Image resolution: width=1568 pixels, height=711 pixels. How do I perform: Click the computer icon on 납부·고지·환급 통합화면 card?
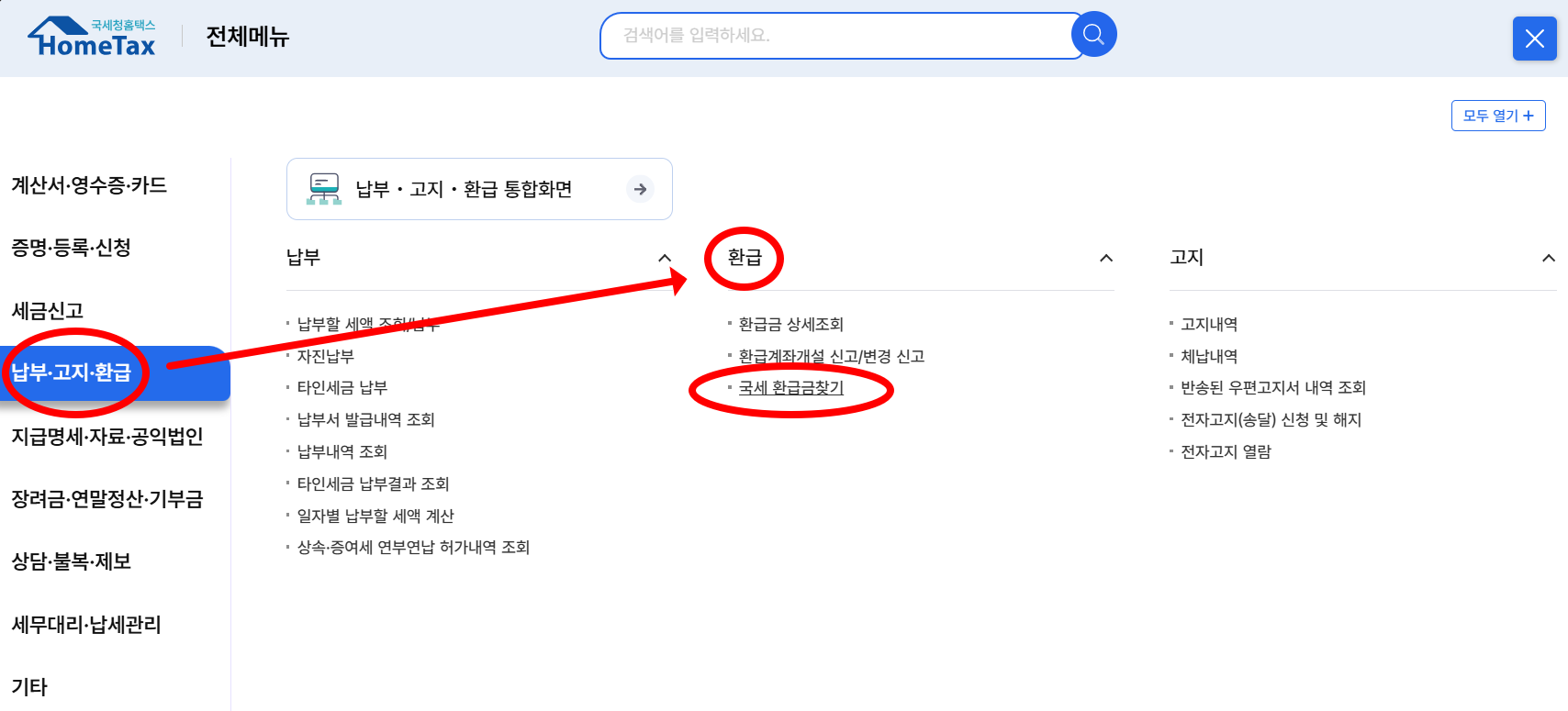(x=323, y=188)
